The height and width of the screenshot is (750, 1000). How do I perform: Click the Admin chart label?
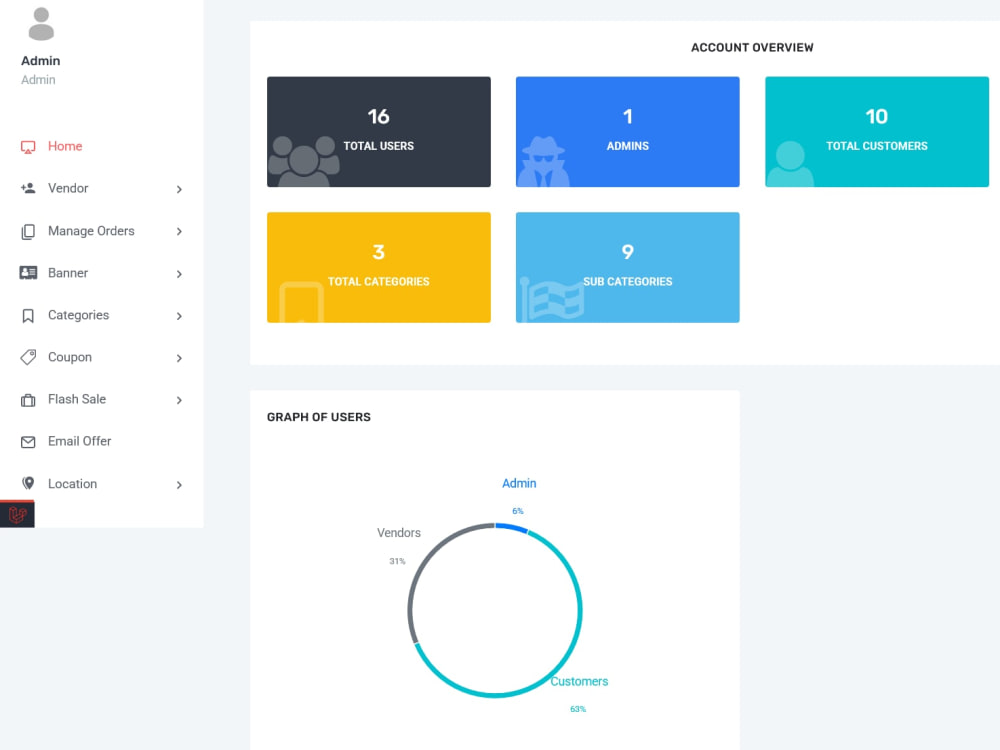click(x=519, y=483)
